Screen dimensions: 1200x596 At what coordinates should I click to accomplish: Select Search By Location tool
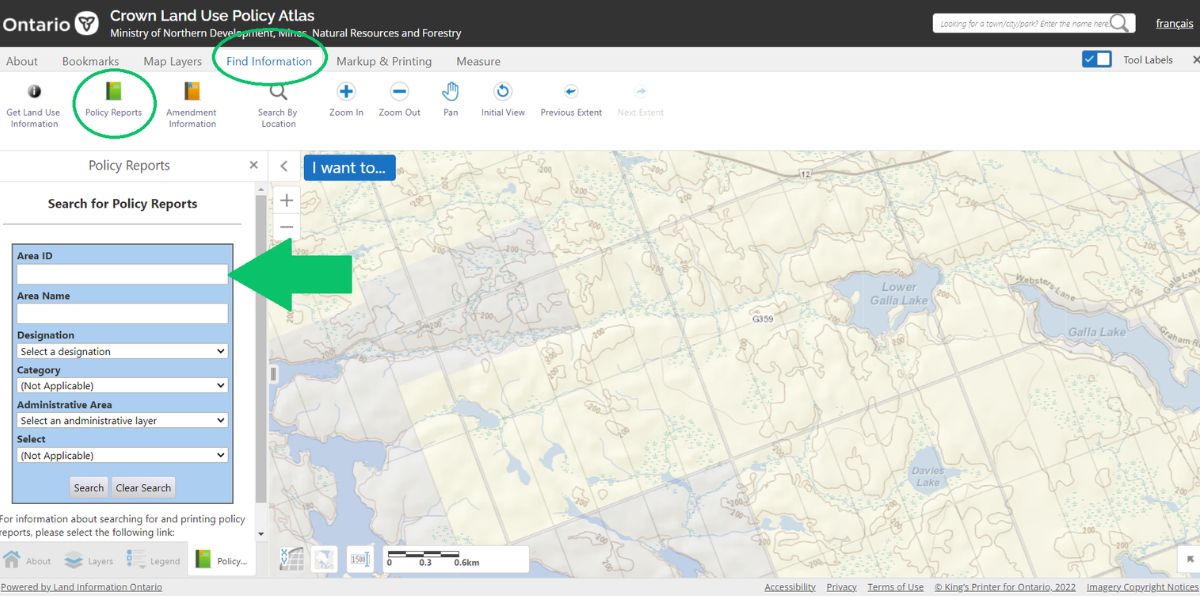278,105
